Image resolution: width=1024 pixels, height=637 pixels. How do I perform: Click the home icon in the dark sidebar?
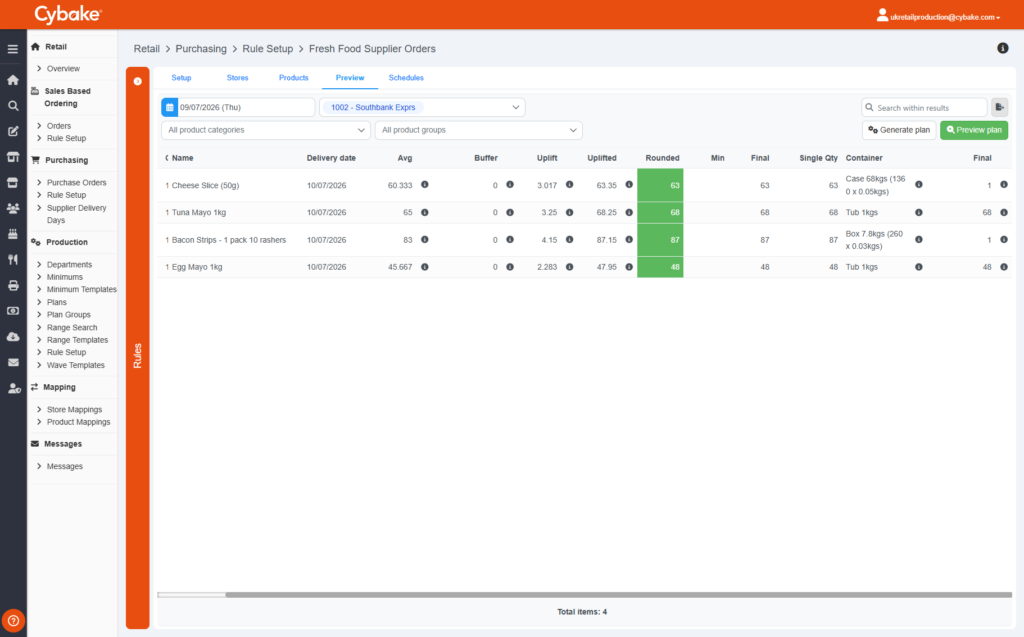[12, 80]
